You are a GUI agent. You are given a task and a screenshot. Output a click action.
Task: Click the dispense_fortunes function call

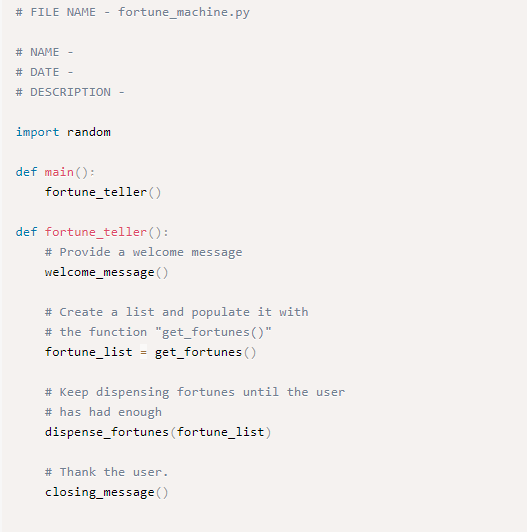[107, 432]
